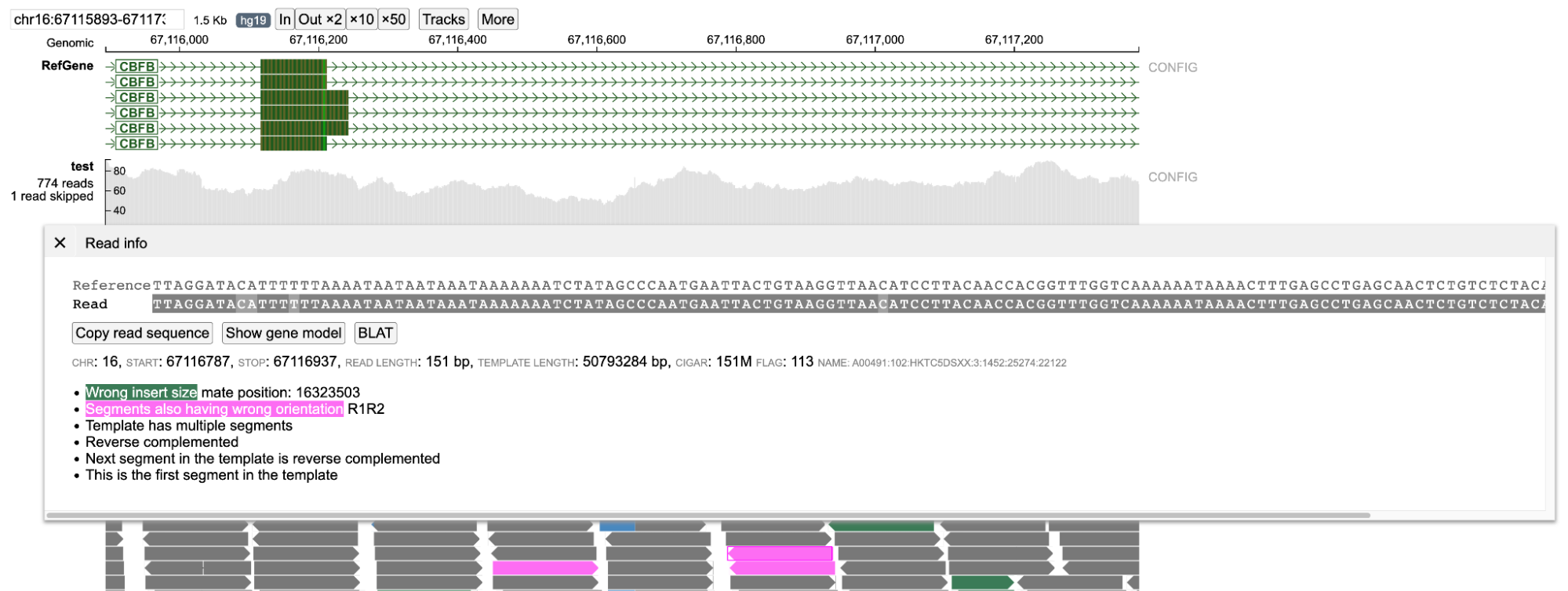Zoom in with the In button
Viewport: 1568px width, 591px height.
[x=285, y=20]
